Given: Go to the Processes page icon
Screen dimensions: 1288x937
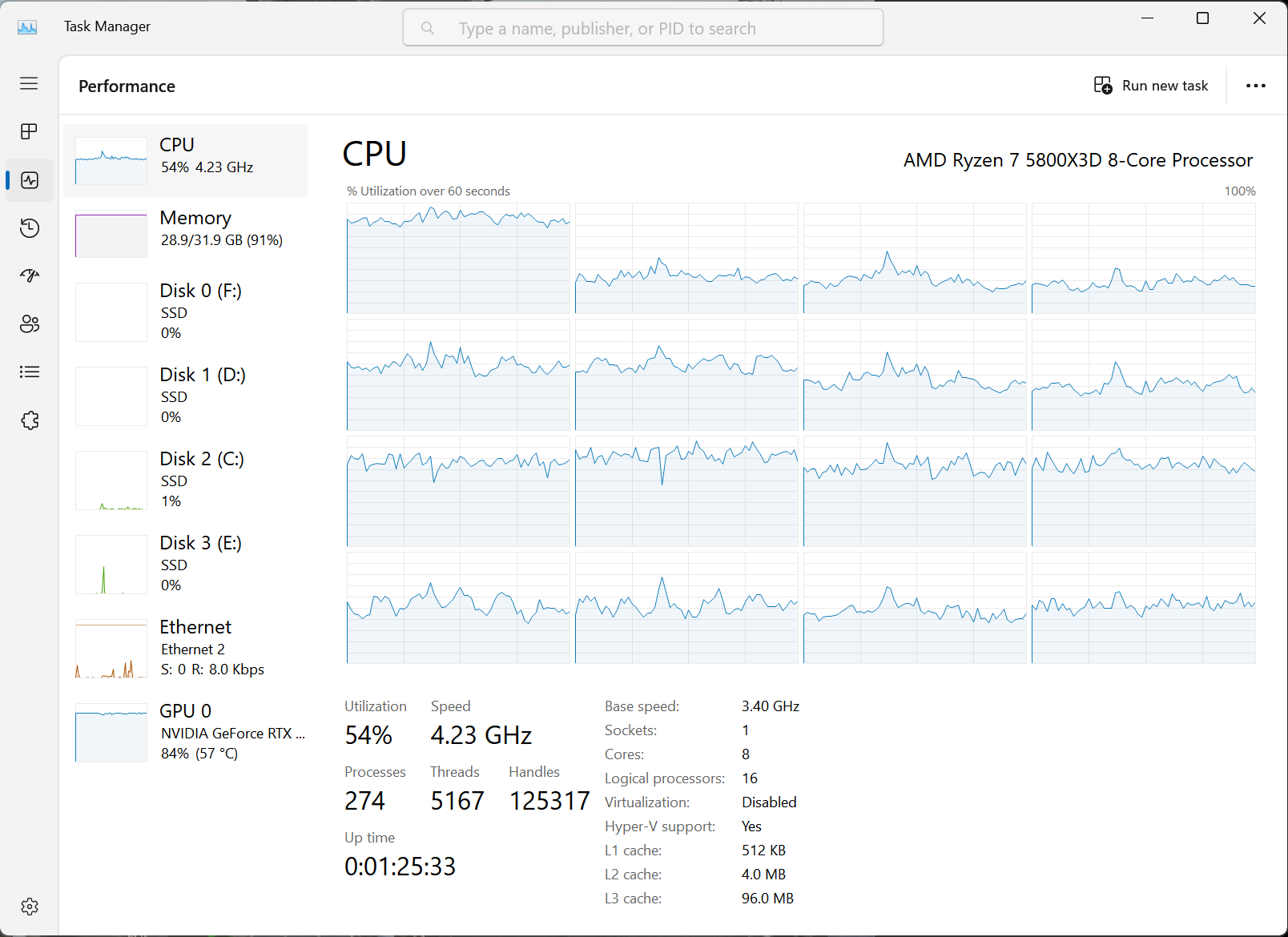Looking at the screenshot, I should coord(29,131).
